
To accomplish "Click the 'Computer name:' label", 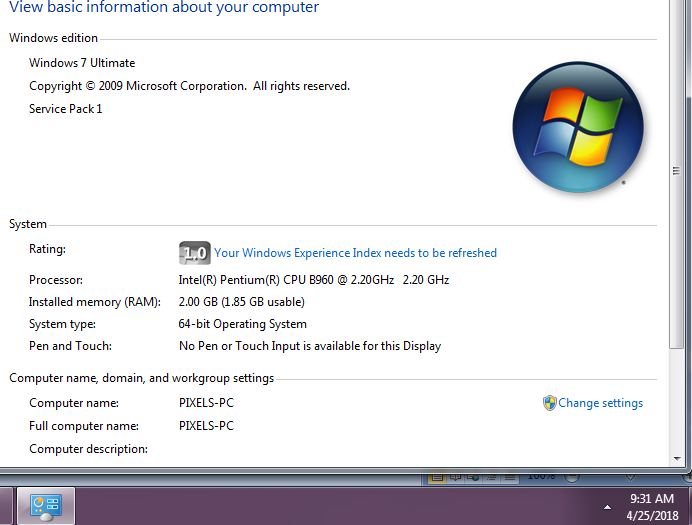I will coord(74,403).
